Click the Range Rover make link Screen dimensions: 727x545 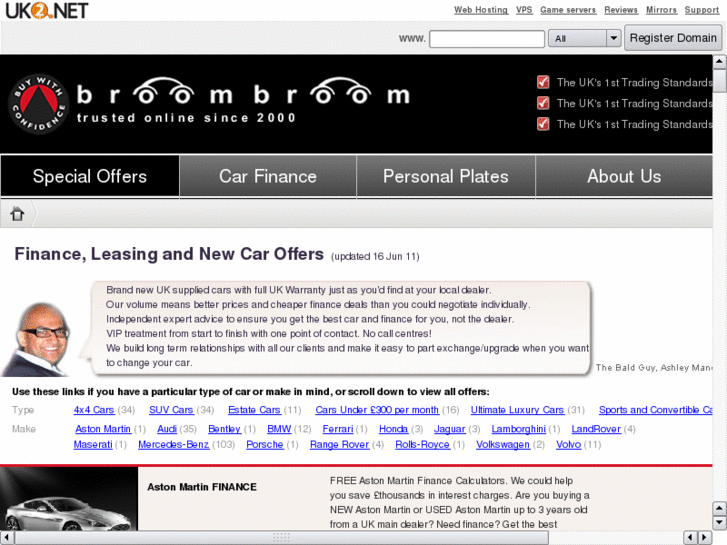tap(339, 444)
